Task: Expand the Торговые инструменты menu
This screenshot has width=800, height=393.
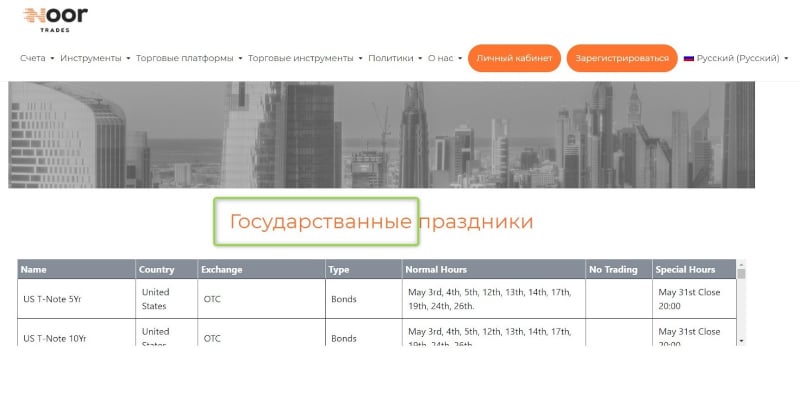Action: click(305, 58)
